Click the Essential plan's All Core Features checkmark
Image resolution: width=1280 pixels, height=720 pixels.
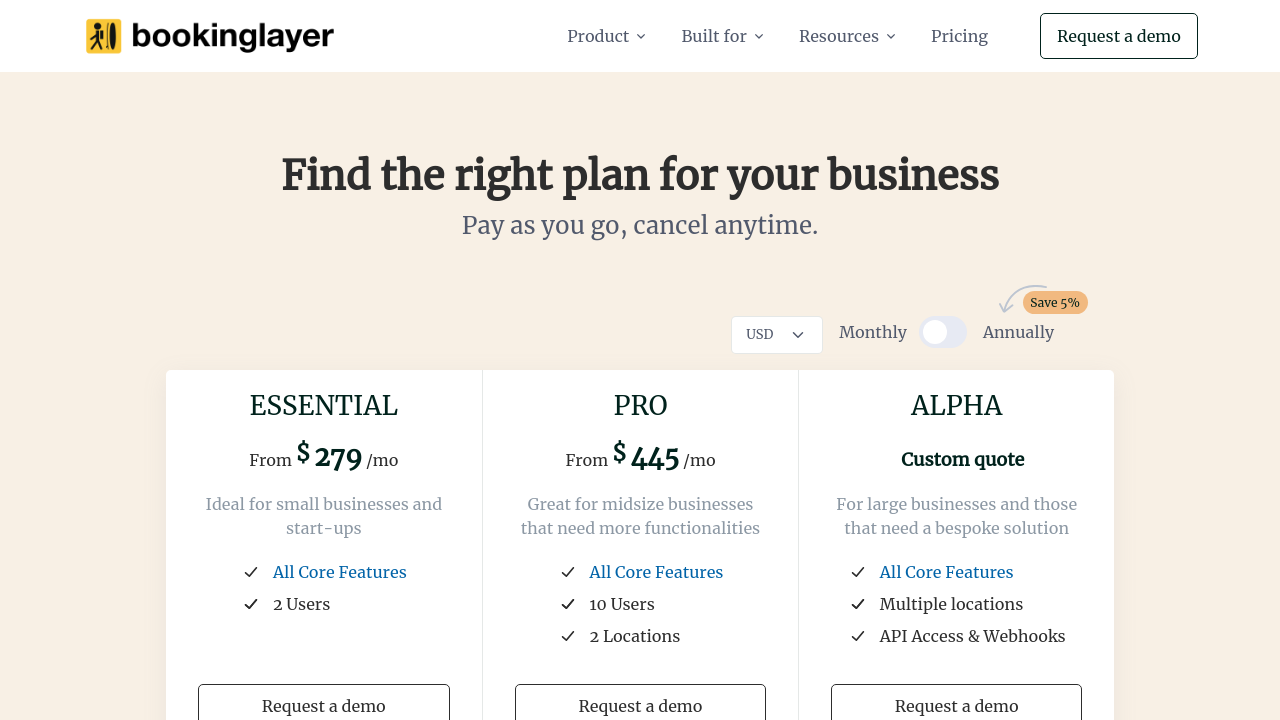tap(251, 572)
